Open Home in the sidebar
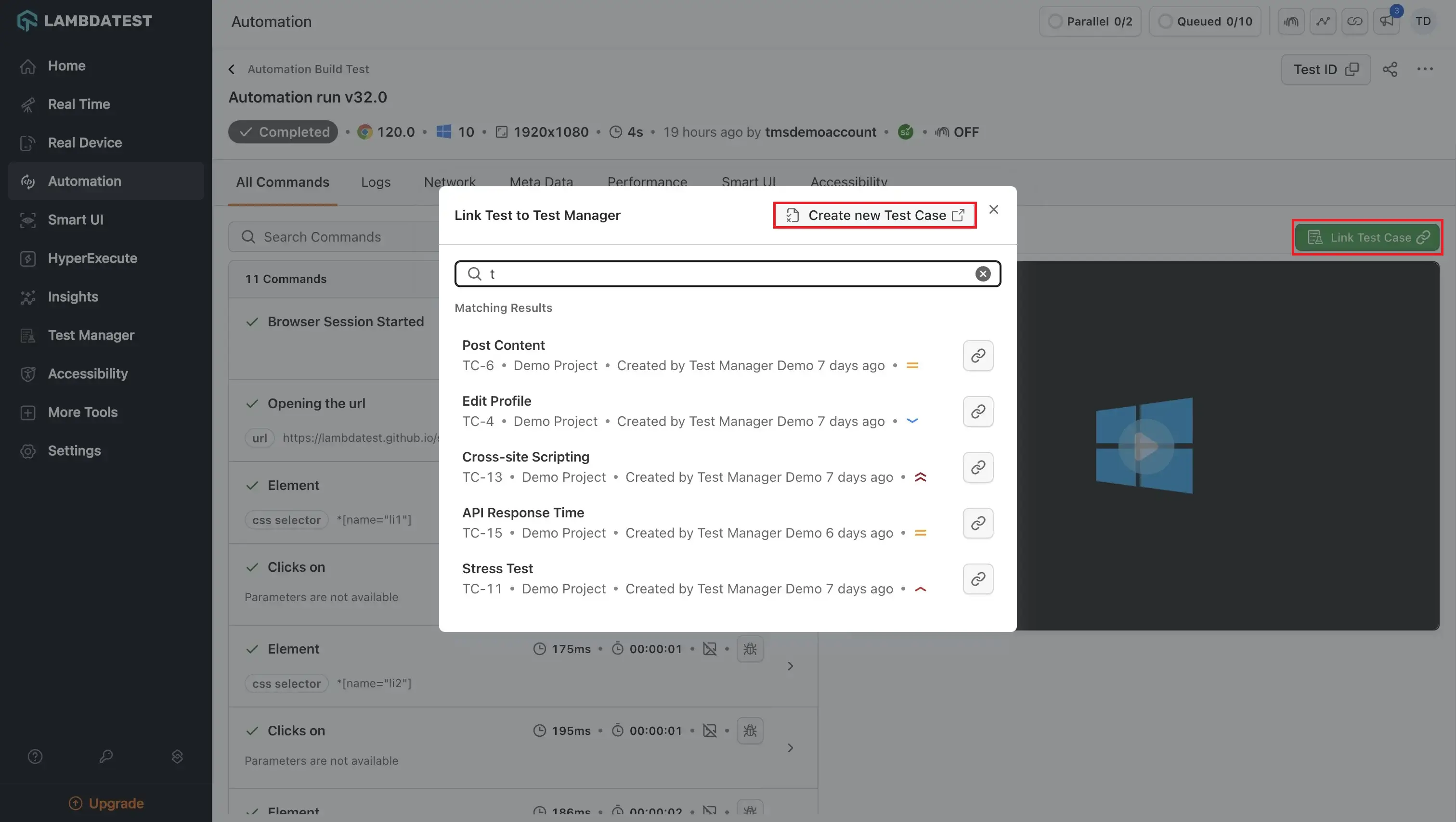This screenshot has height=822, width=1456. [106, 65]
